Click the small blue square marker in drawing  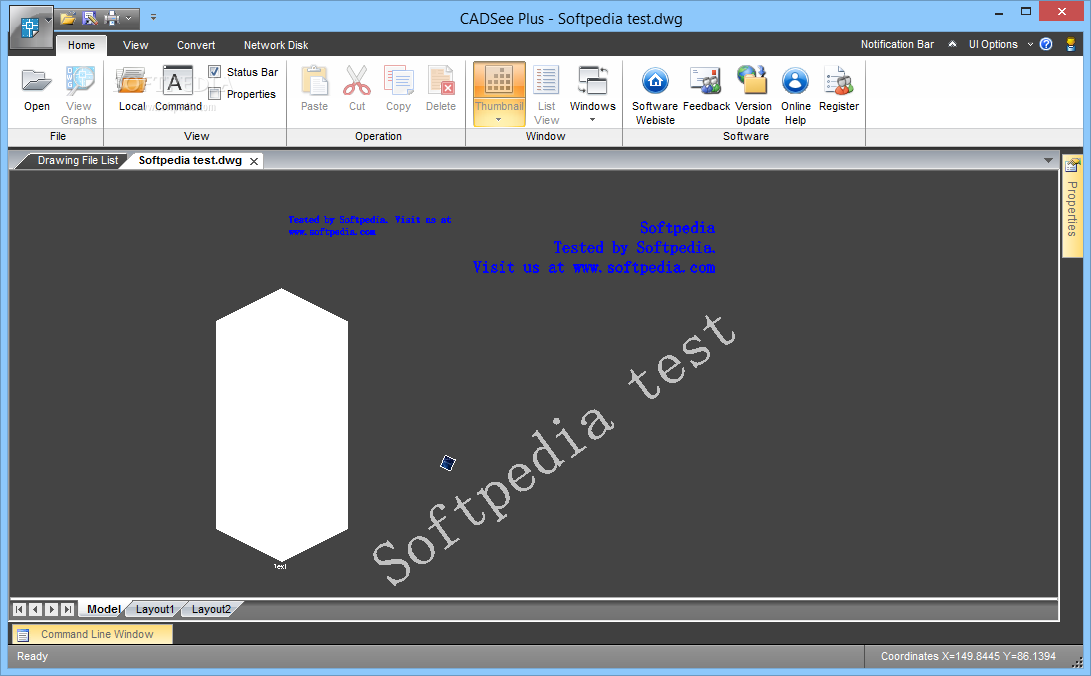(x=448, y=462)
